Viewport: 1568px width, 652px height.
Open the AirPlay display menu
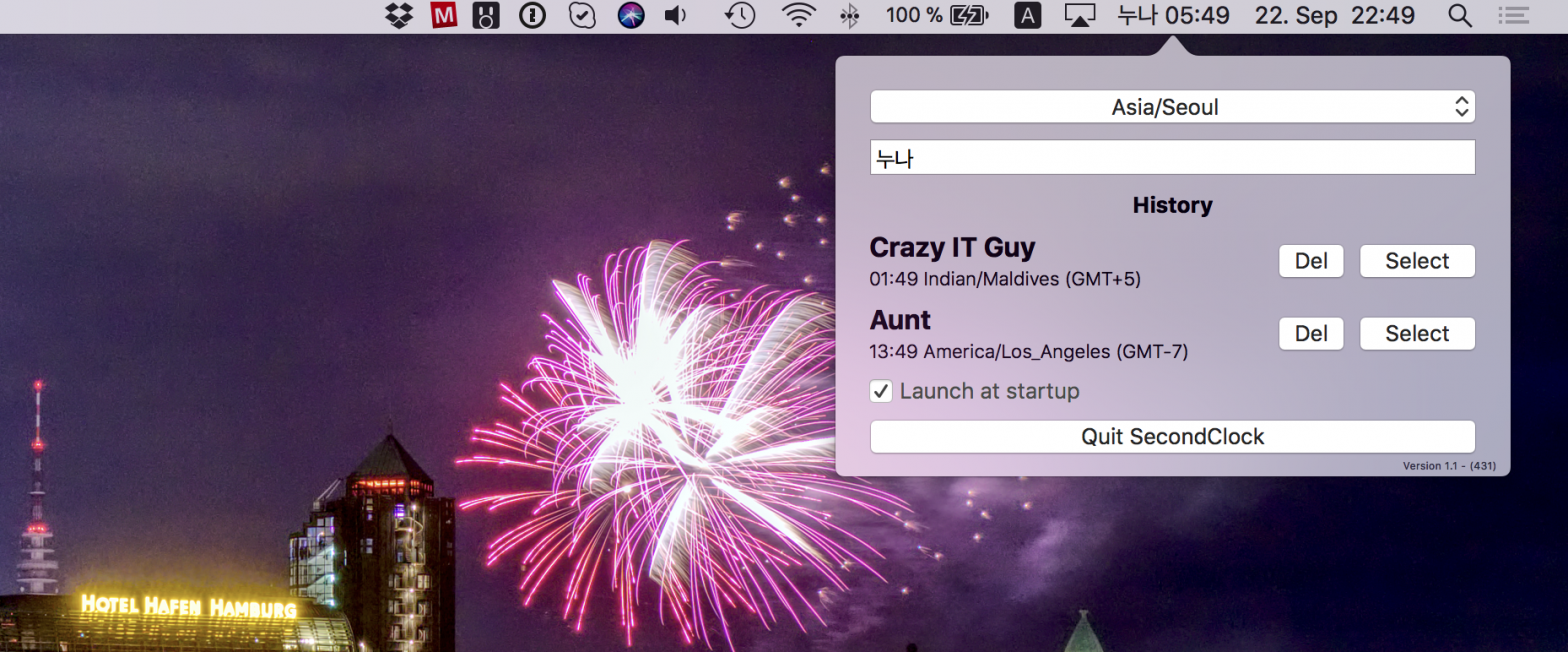(1080, 15)
